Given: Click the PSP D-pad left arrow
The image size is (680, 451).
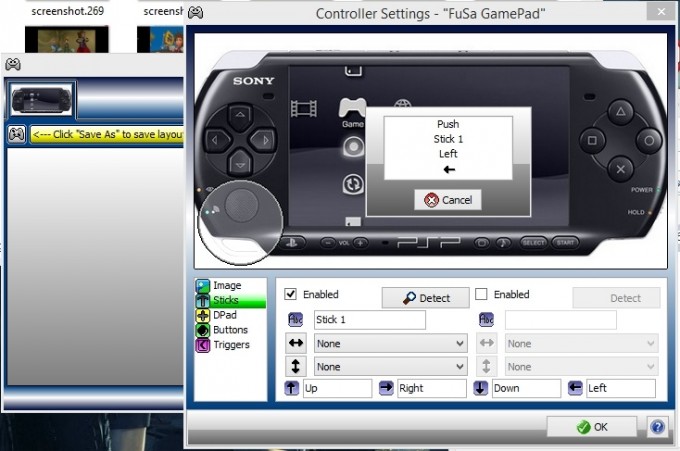Looking at the screenshot, I should pyautogui.click(x=215, y=140).
